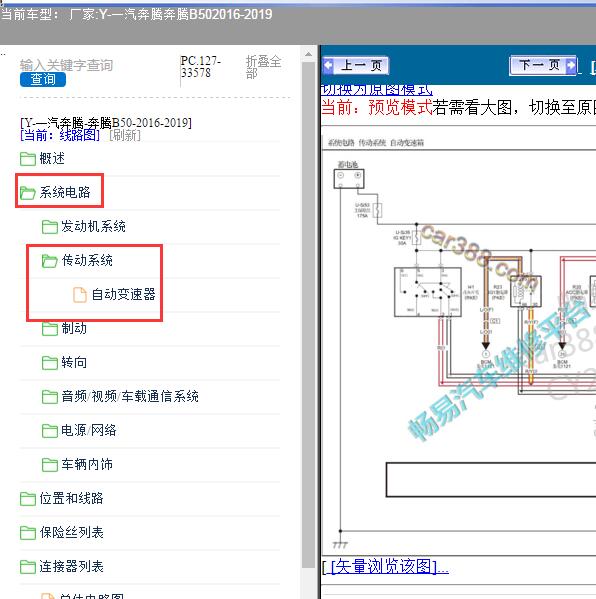Viewport: 596px width, 599px height.
Task: Open the 制动 folder icon
Action: (50, 329)
